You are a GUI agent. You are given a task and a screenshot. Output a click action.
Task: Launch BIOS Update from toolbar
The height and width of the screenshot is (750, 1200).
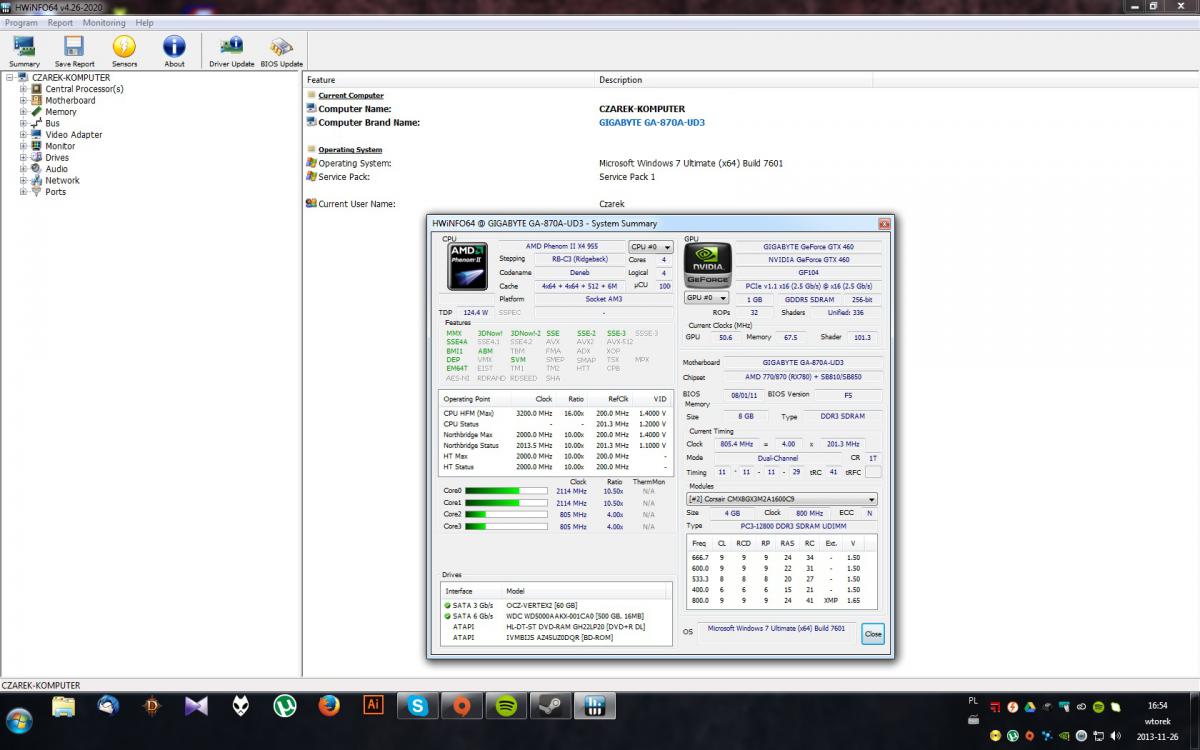[282, 50]
